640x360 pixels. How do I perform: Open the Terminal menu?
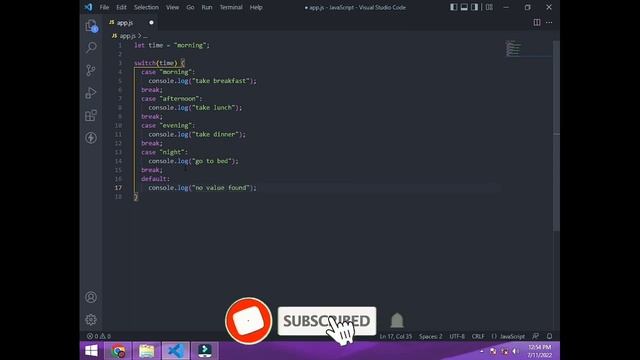[x=231, y=7]
